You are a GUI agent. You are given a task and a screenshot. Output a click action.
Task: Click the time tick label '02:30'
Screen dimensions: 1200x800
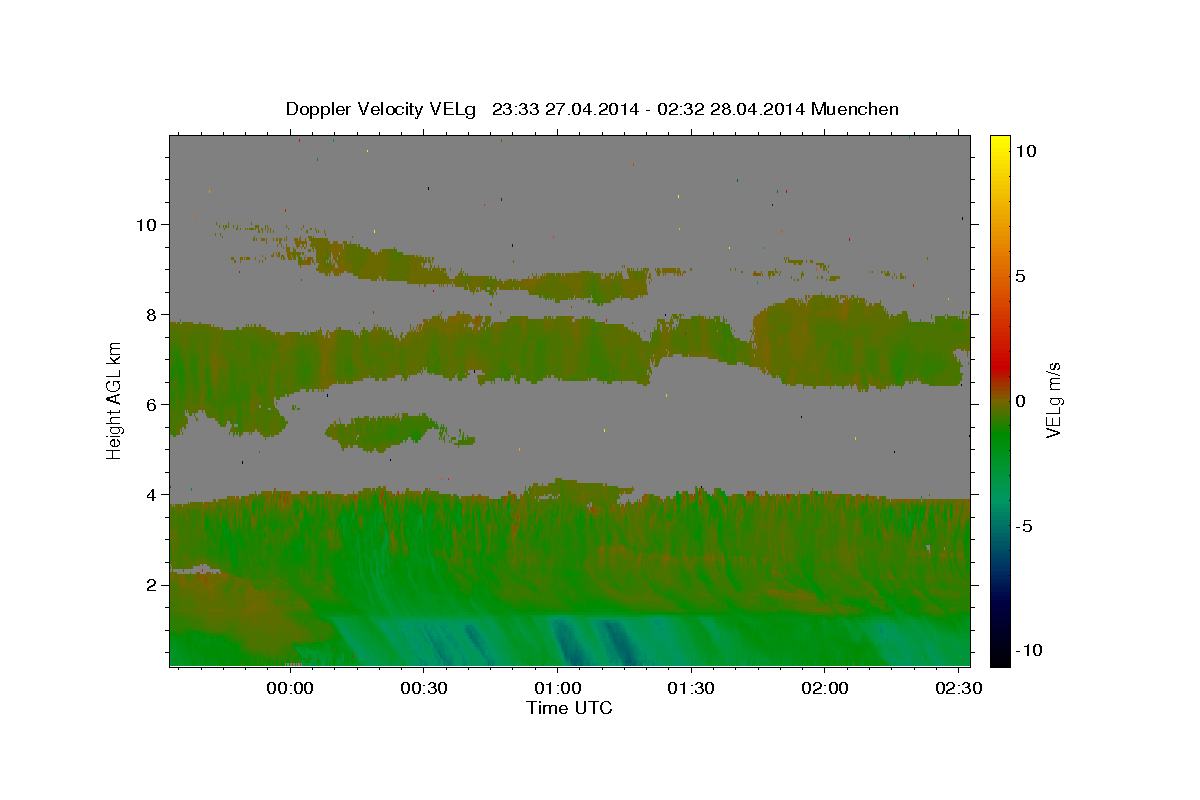tap(958, 689)
